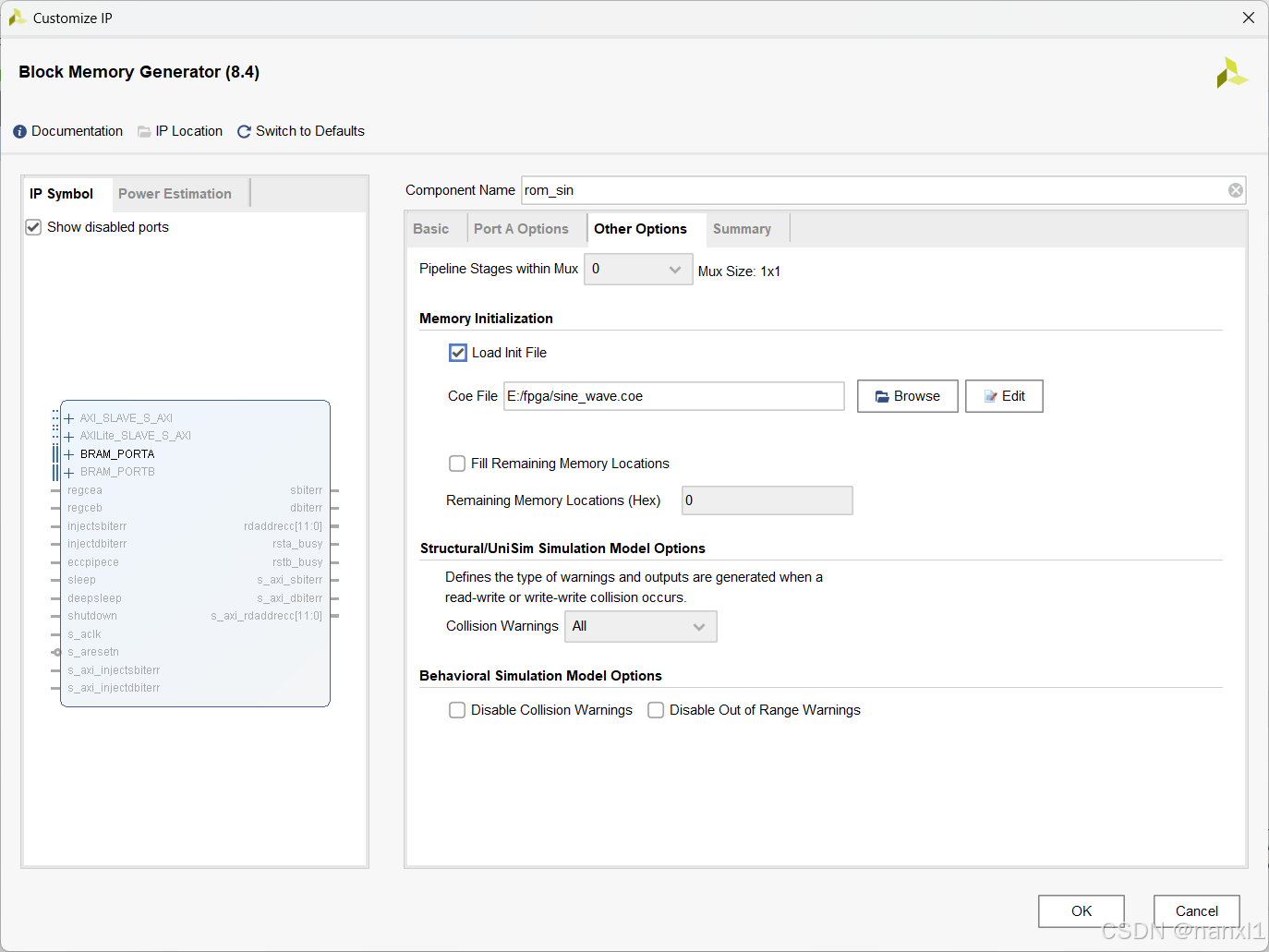This screenshot has width=1269, height=952.
Task: Uncheck the Load Init File checkbox
Action: pos(458,353)
